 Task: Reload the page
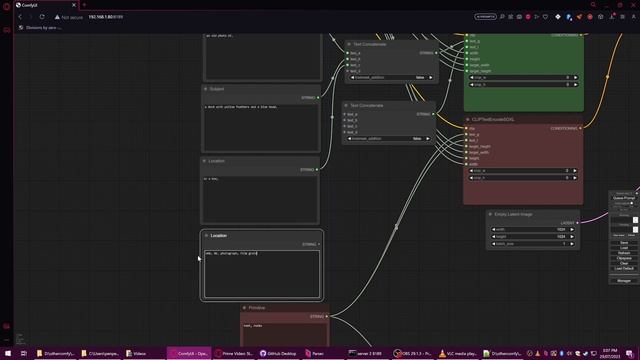42,17
